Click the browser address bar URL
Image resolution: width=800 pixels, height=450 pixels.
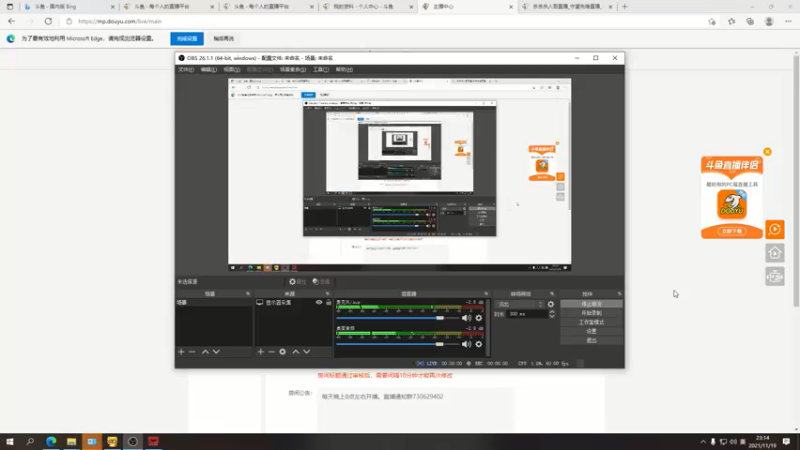(x=120, y=21)
